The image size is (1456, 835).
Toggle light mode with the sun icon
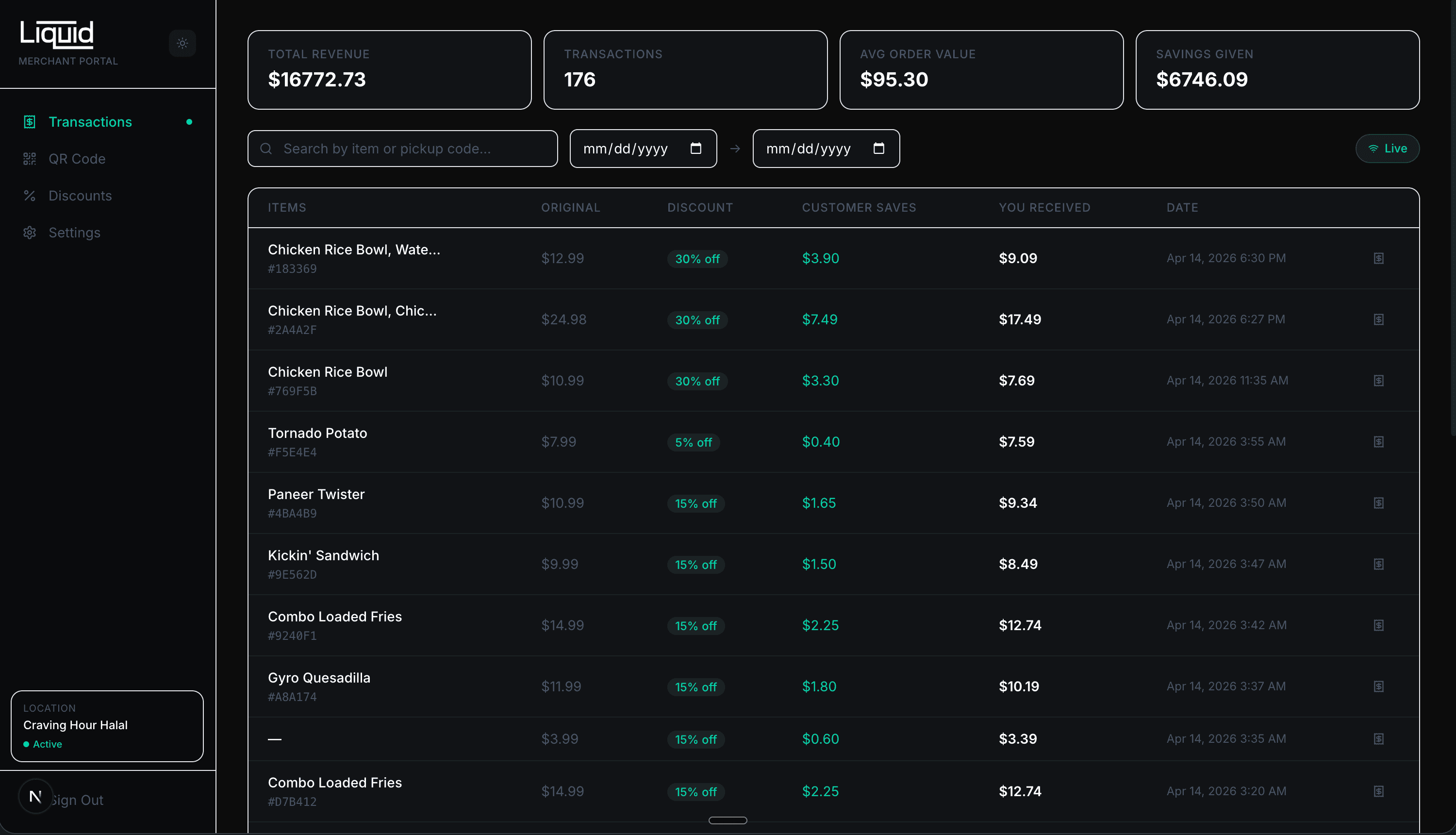pos(182,43)
